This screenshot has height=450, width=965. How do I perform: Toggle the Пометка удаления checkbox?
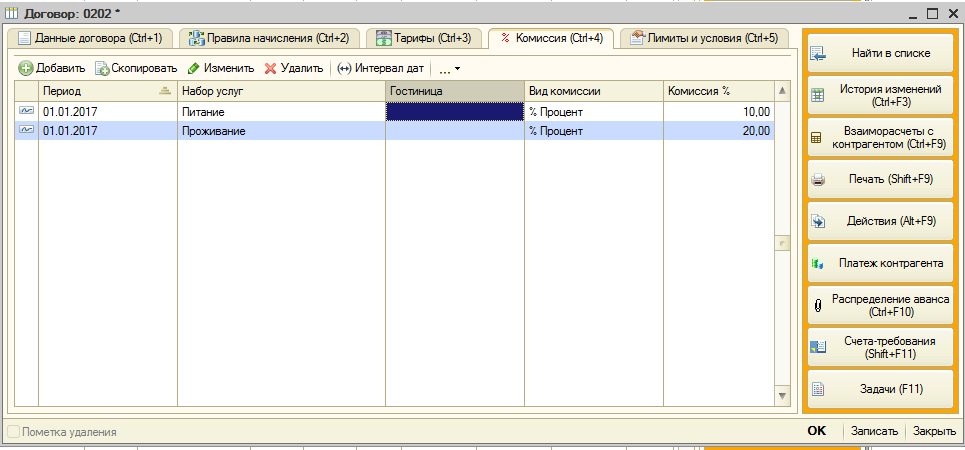[13, 432]
